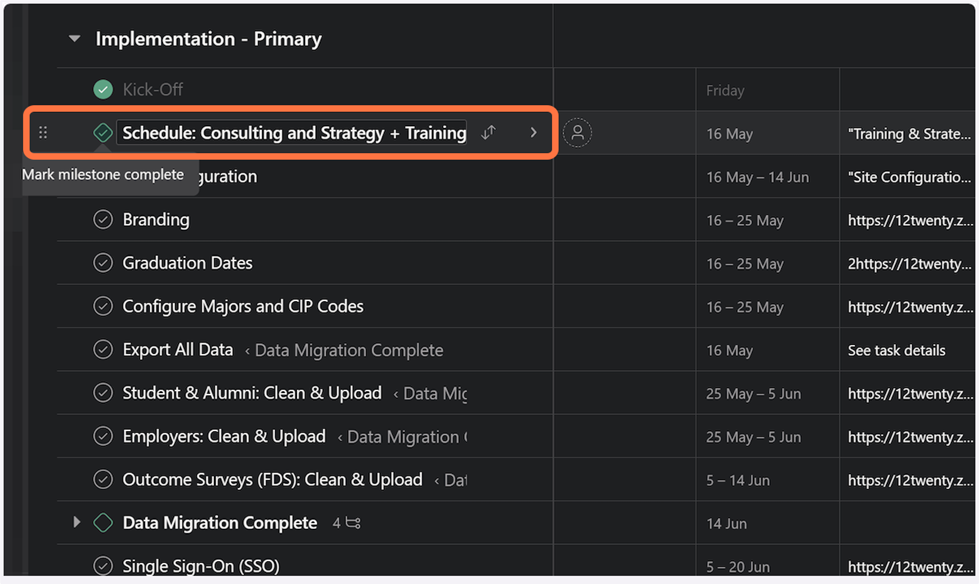Viewport: 979px width, 584px height.
Task: Click the Schedule task name text field
Action: 292,133
